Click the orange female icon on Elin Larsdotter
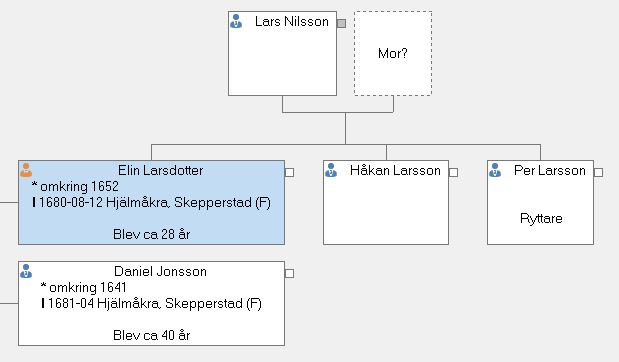The image size is (619, 362). [26, 170]
